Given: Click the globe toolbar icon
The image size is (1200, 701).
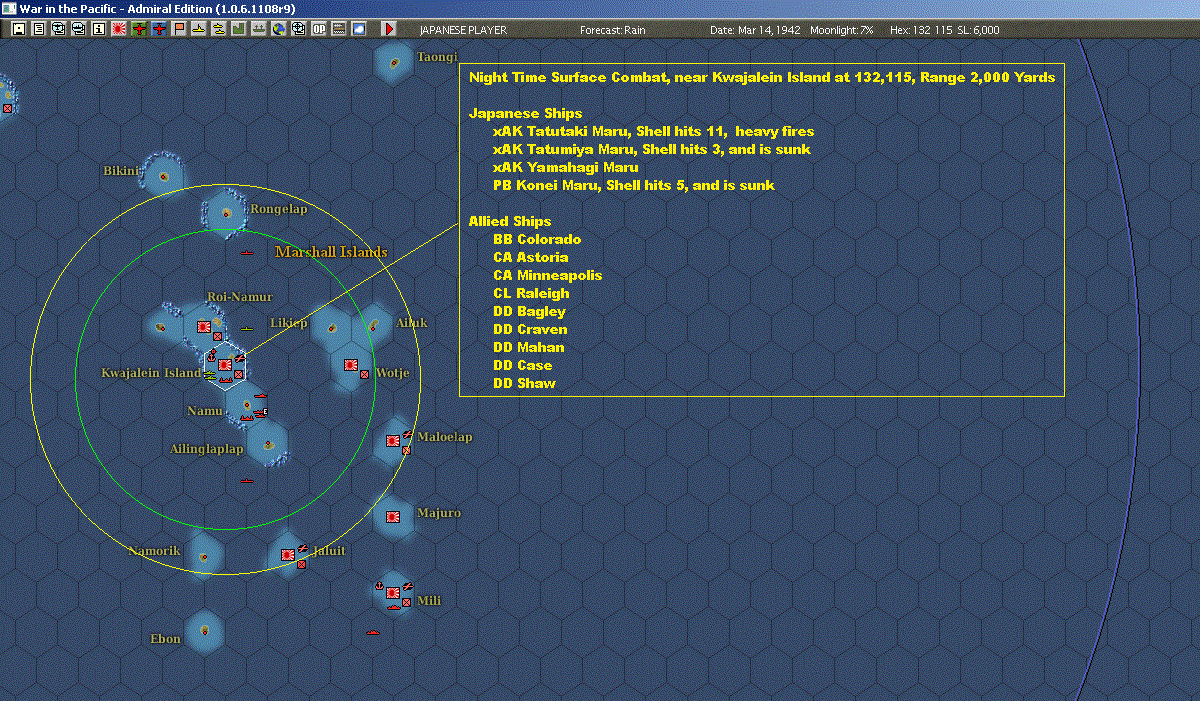Looking at the screenshot, I should (x=278, y=29).
